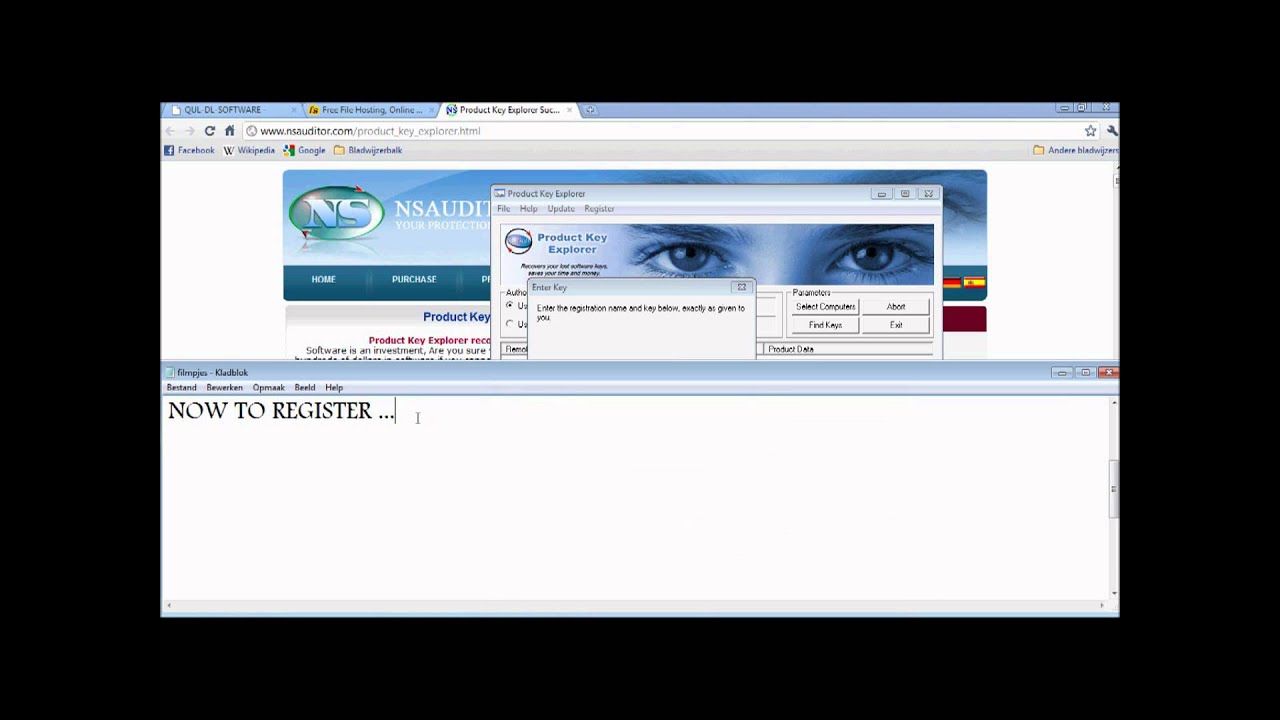Click the NS Nsauditor logo
This screenshot has width=1280, height=720.
click(336, 212)
